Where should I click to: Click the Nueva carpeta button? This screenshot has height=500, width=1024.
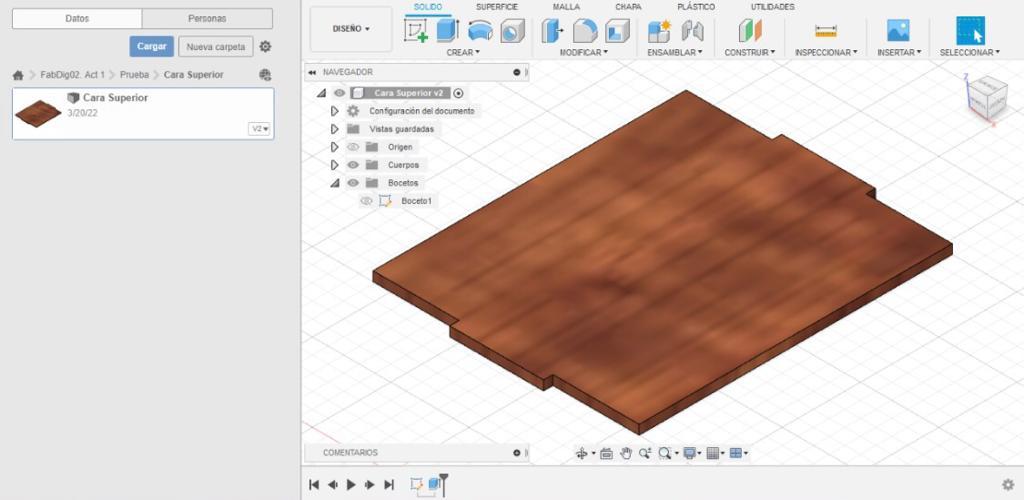pyautogui.click(x=215, y=46)
